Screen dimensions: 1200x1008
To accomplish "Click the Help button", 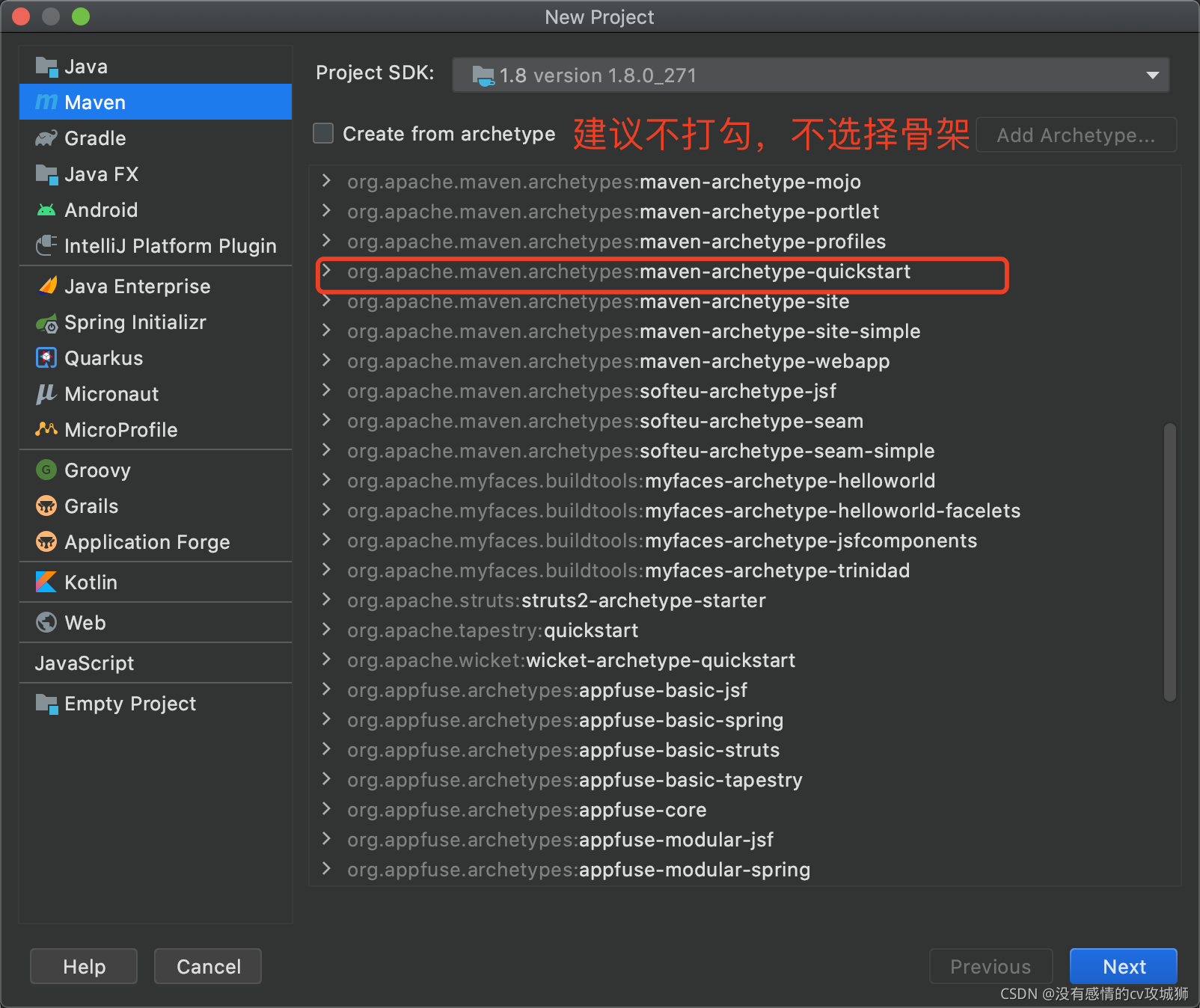I will tap(84, 966).
